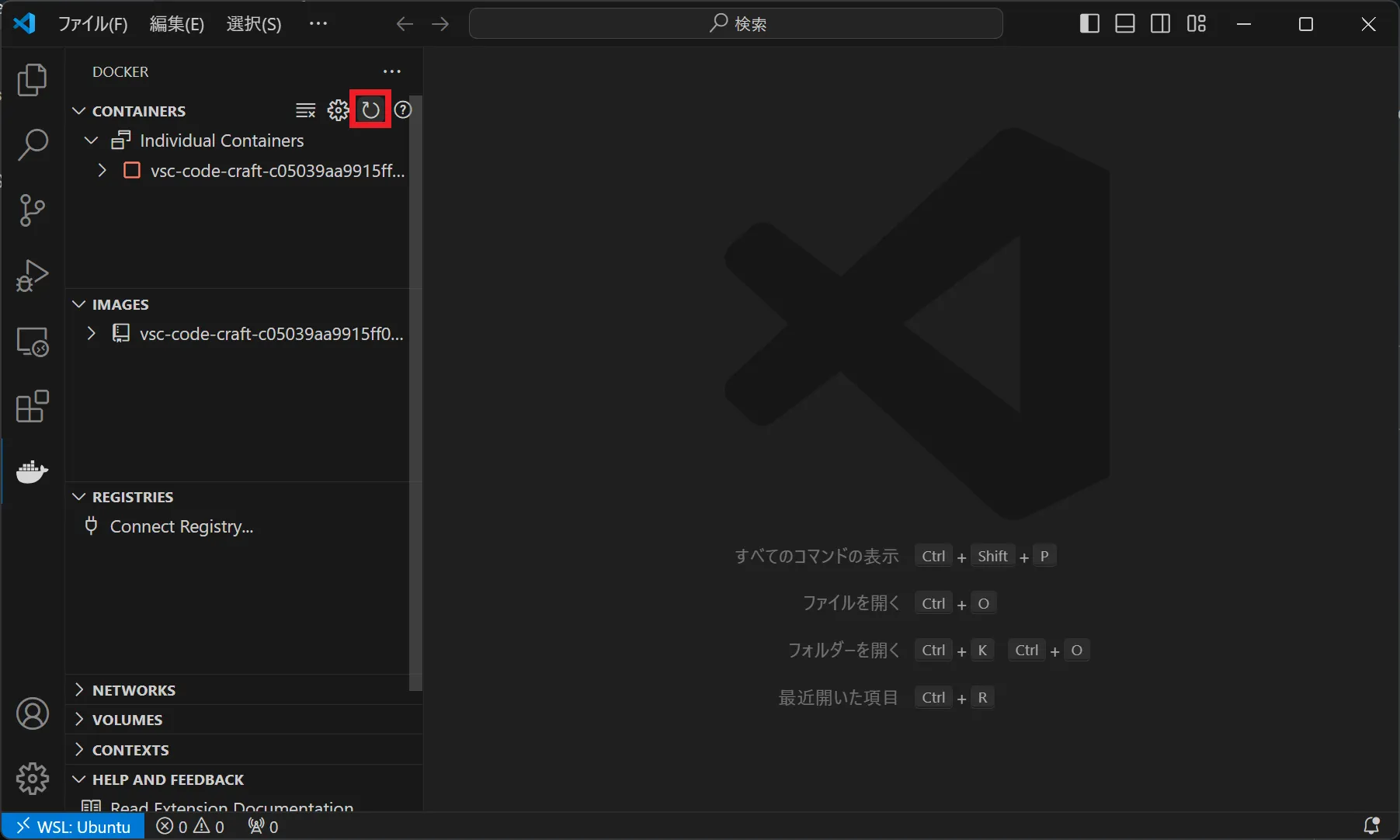Image resolution: width=1400 pixels, height=840 pixels.
Task: Open the Extensions view
Action: coord(32,406)
